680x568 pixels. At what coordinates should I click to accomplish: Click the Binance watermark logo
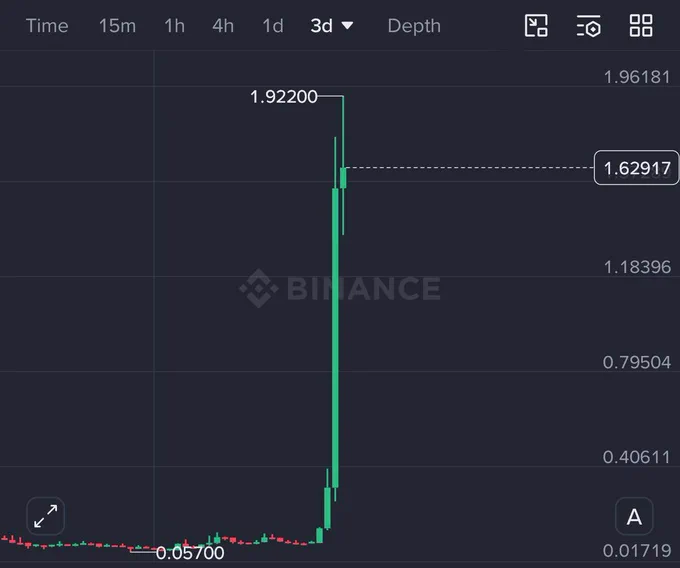[340, 288]
